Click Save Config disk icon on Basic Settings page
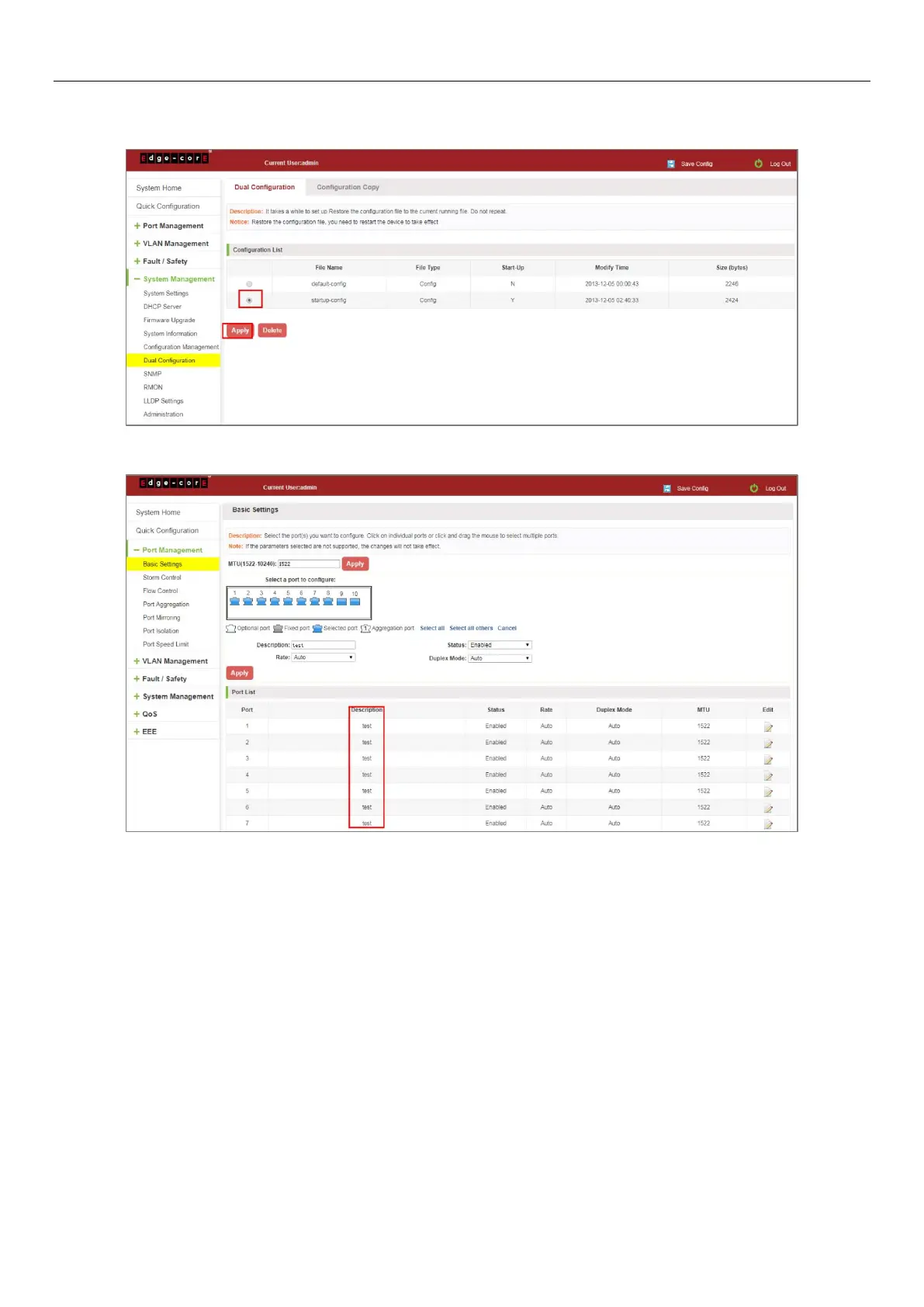Image resolution: width=924 pixels, height=1307 pixels. click(667, 488)
